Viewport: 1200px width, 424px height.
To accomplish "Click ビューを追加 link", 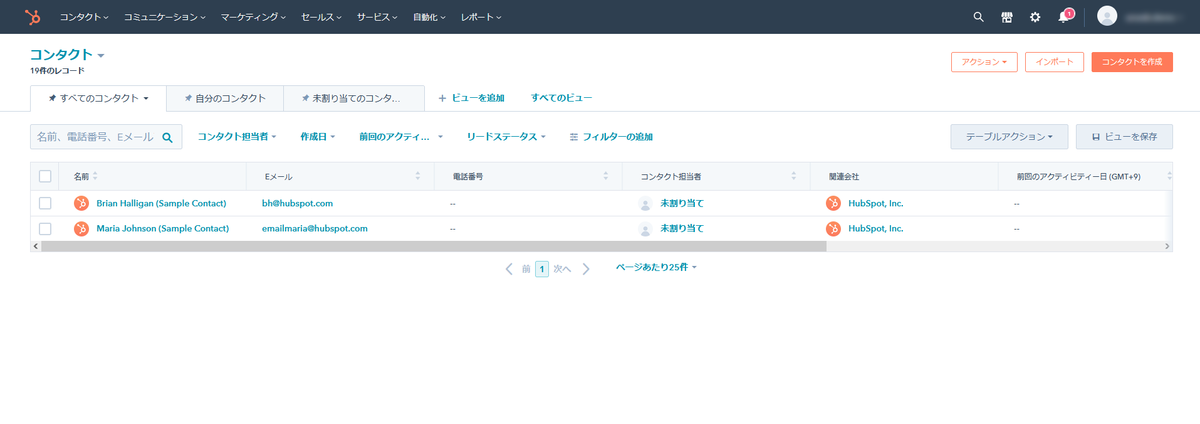I will (x=471, y=98).
